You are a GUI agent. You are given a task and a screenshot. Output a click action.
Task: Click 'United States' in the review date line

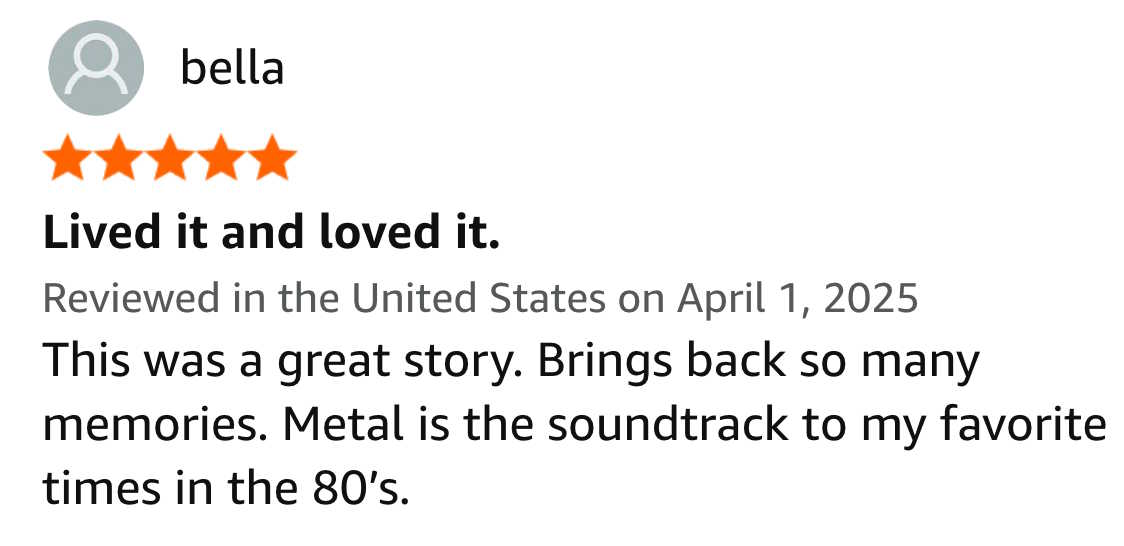(x=479, y=299)
